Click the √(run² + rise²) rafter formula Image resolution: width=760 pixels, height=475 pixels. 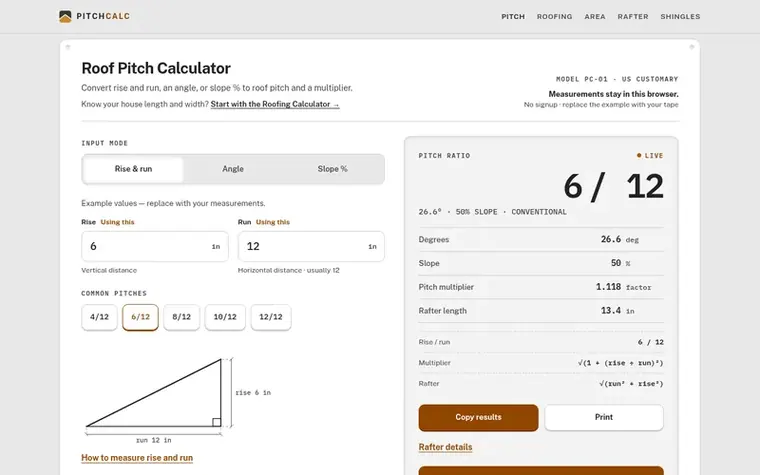[631, 383]
